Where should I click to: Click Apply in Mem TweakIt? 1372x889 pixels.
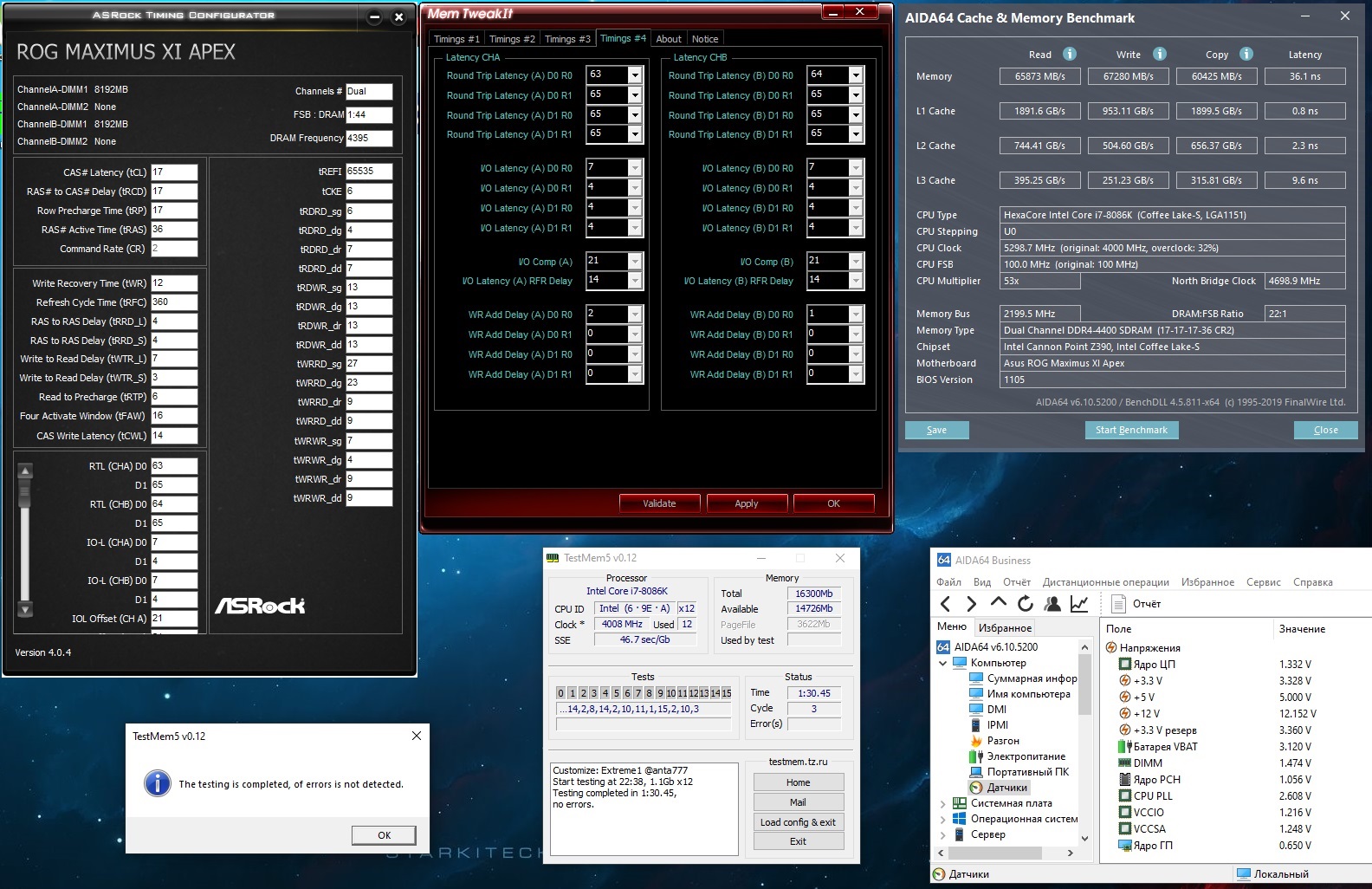[747, 503]
